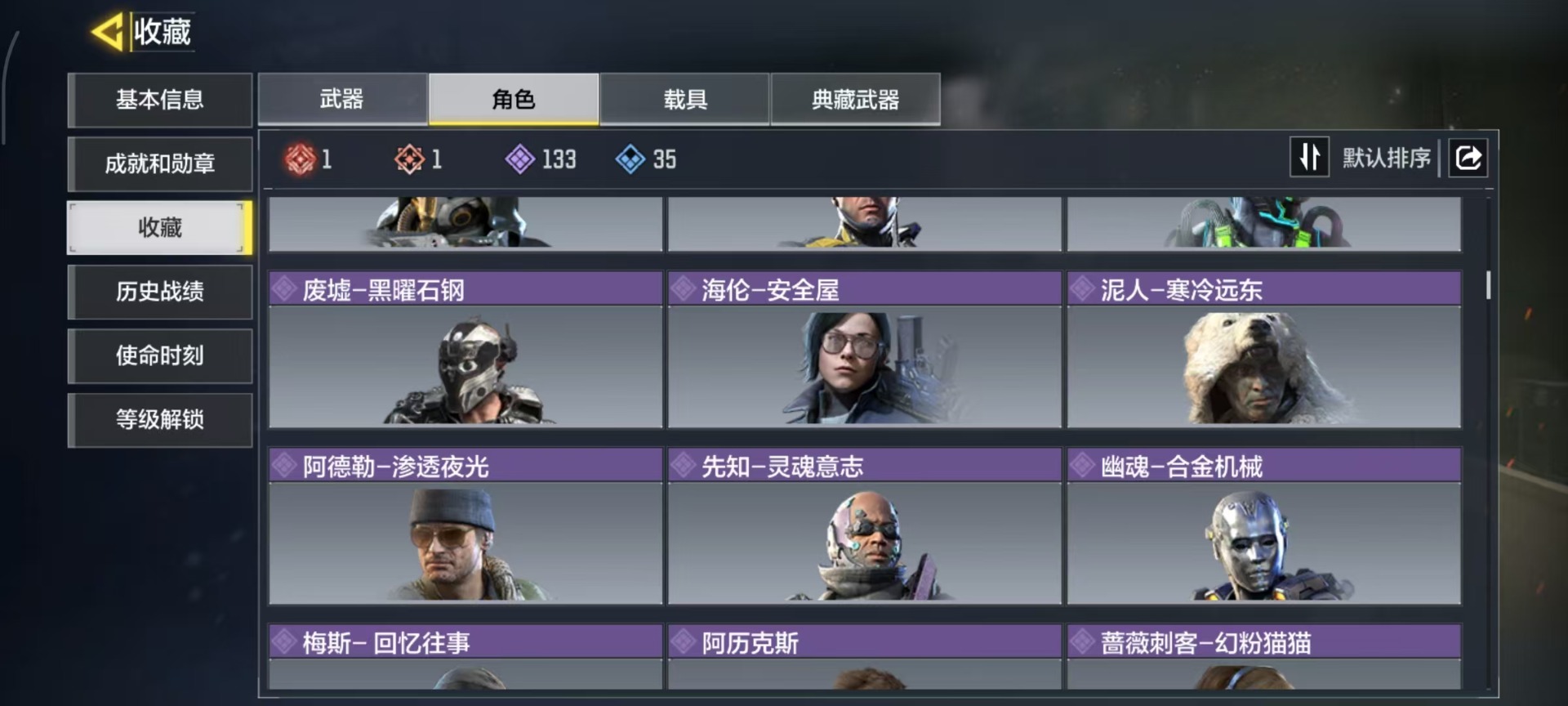Open the 基本信息 sidebar section

coord(160,100)
